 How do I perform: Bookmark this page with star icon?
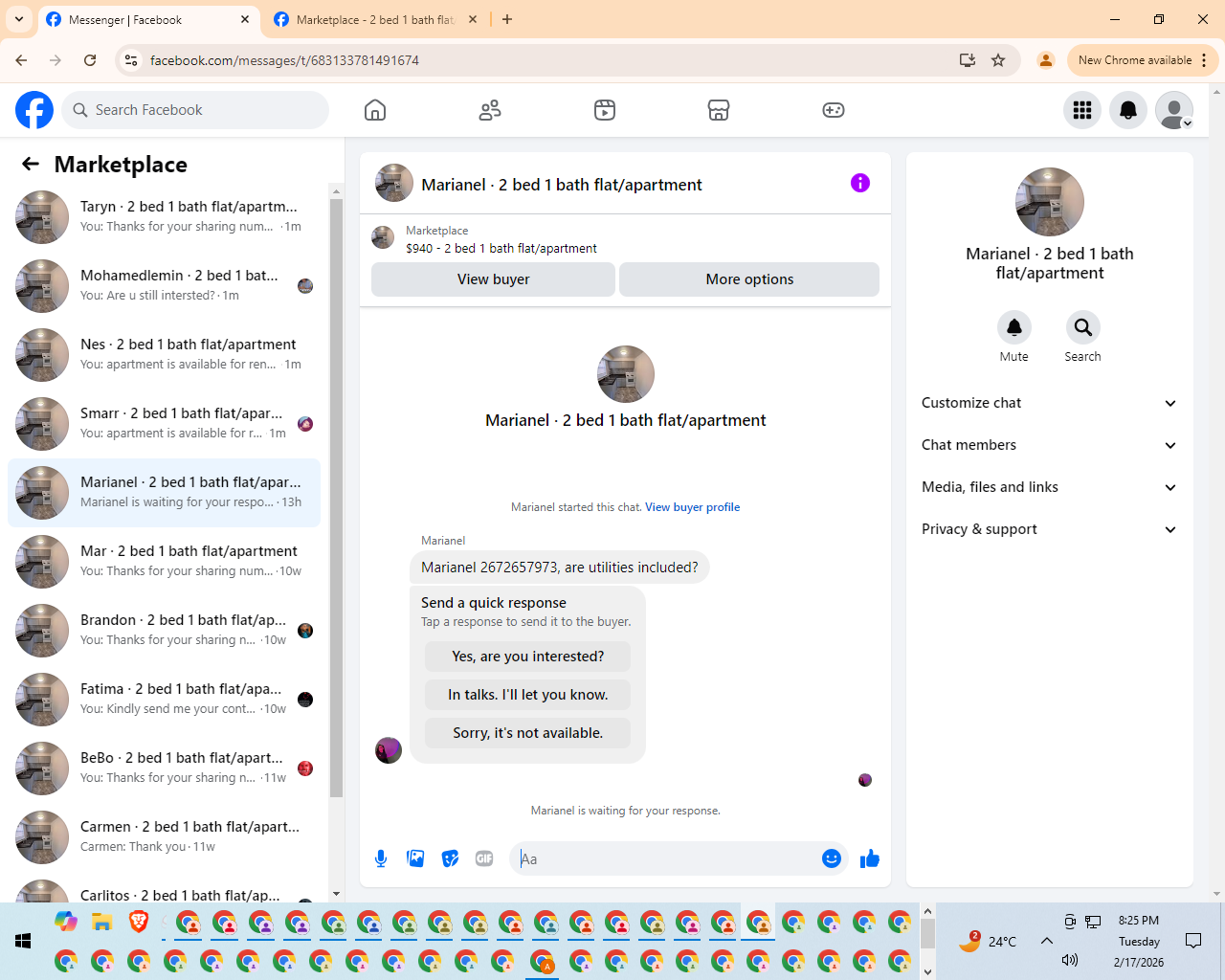click(x=998, y=60)
